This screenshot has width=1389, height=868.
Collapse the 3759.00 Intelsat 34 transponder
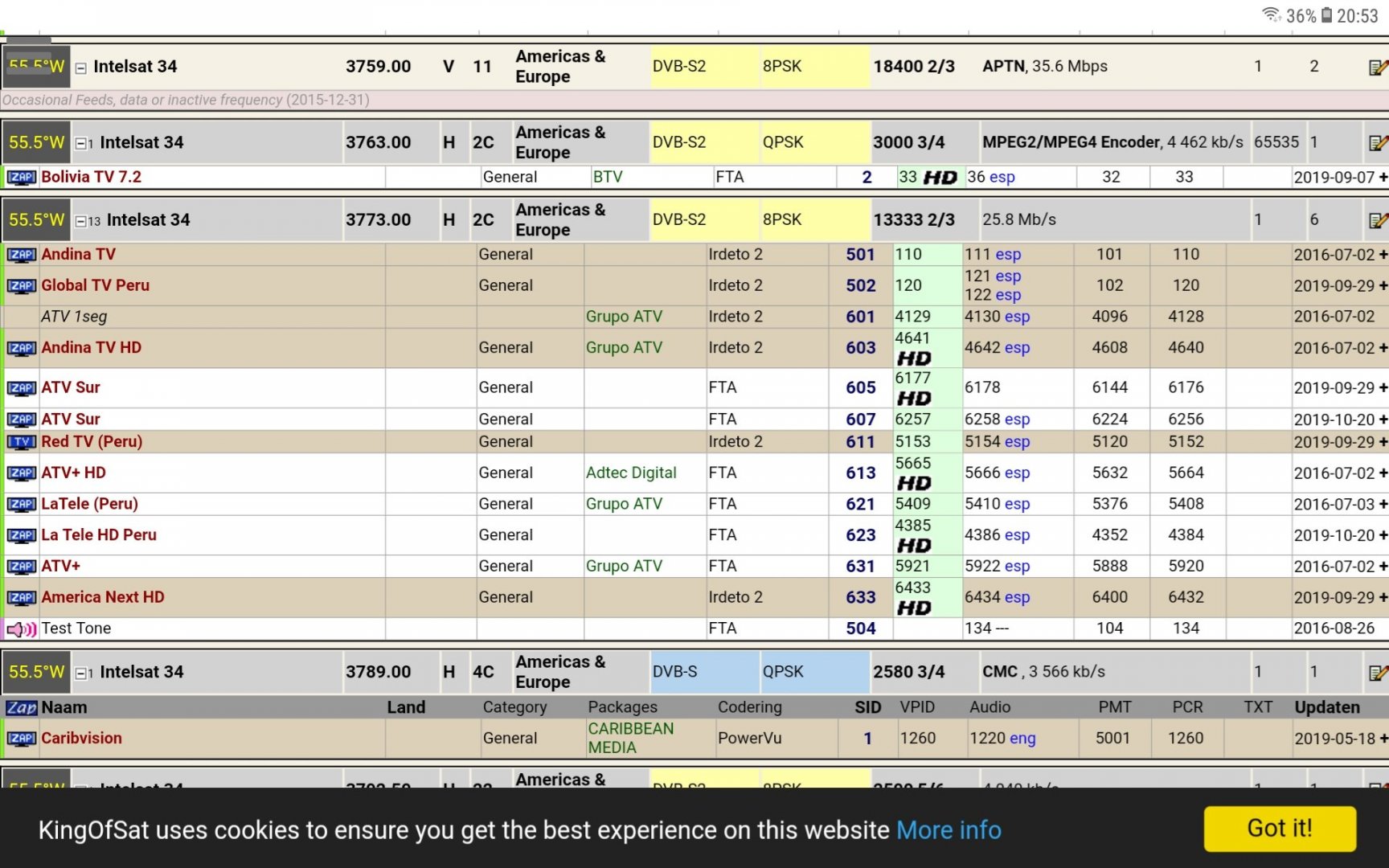click(x=81, y=68)
